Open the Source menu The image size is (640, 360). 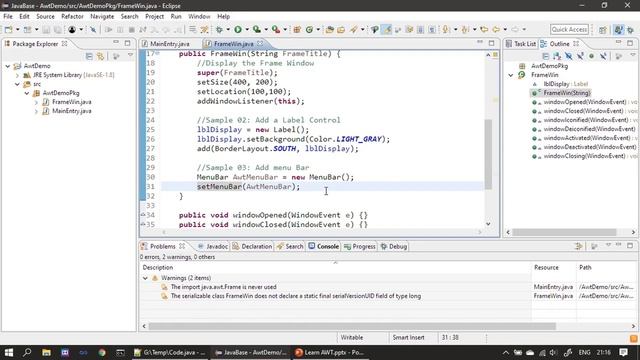click(45, 16)
